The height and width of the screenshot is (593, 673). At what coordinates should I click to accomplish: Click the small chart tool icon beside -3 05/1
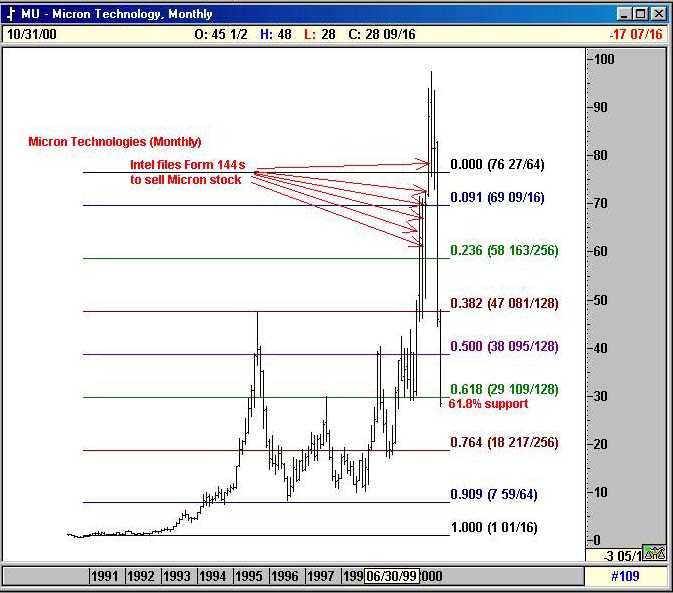tap(655, 553)
